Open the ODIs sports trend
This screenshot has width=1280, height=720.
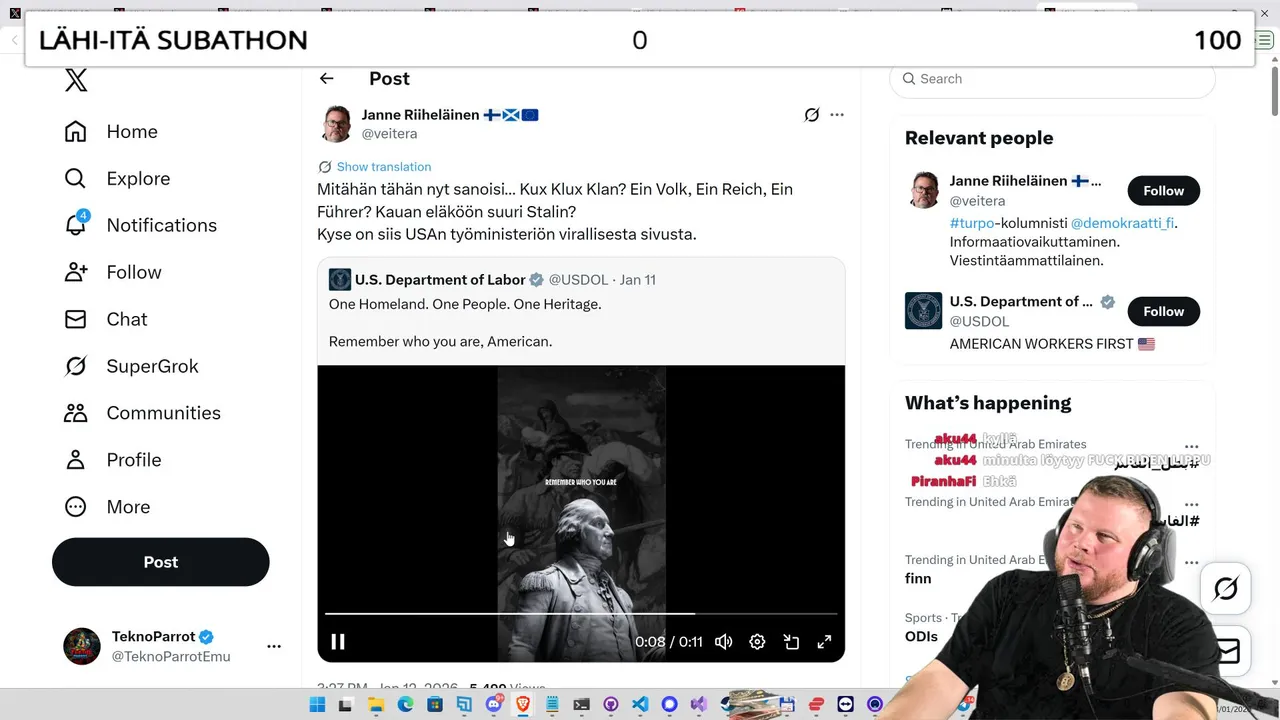921,637
